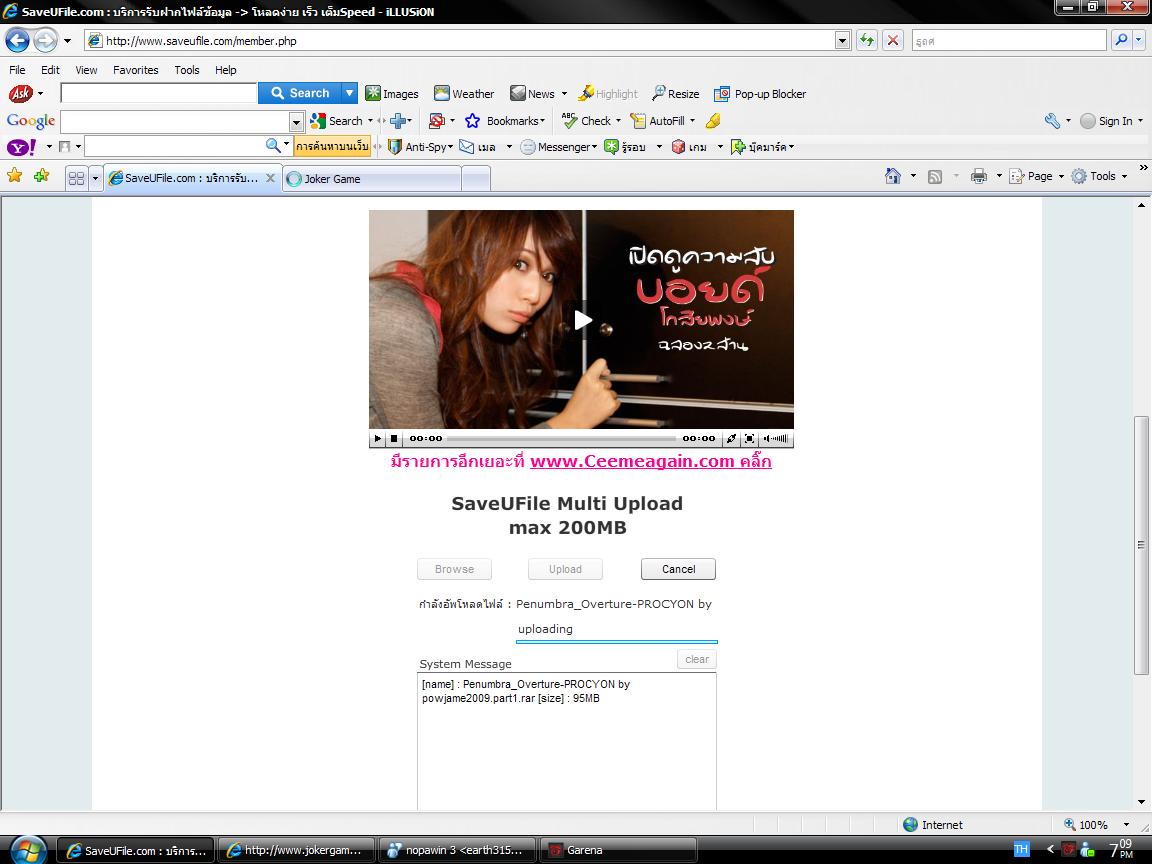Toggle the Highlight tool on Ask toolbar
The image size is (1152, 864).
pyautogui.click(x=608, y=93)
